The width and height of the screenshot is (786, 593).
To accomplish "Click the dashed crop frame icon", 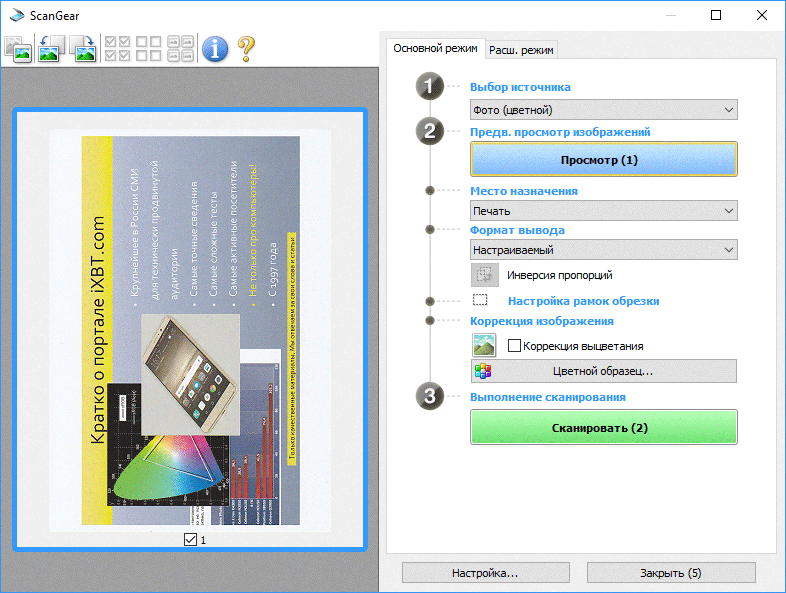I will [x=480, y=300].
